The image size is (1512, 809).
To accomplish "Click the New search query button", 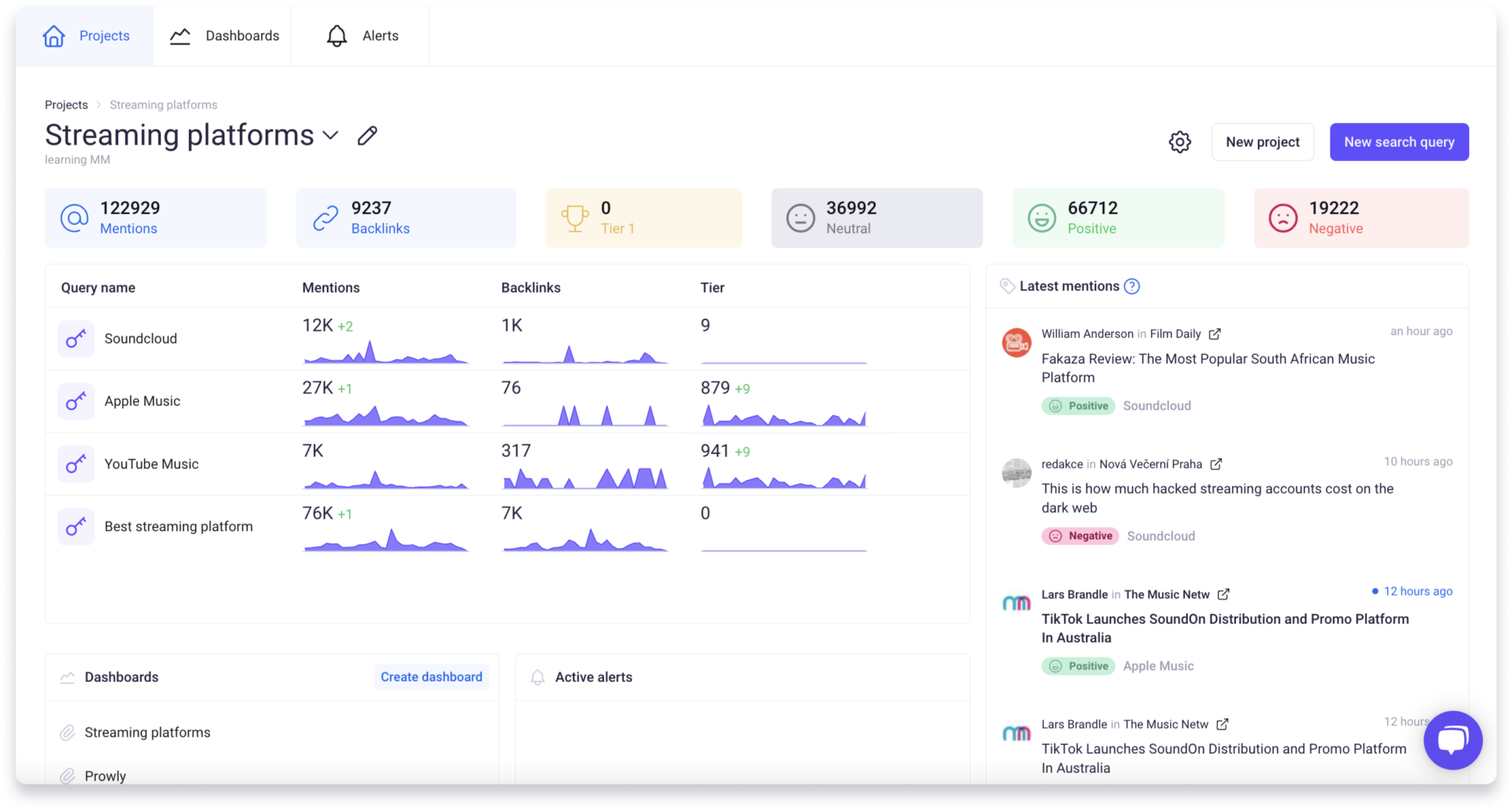I will [1398, 142].
